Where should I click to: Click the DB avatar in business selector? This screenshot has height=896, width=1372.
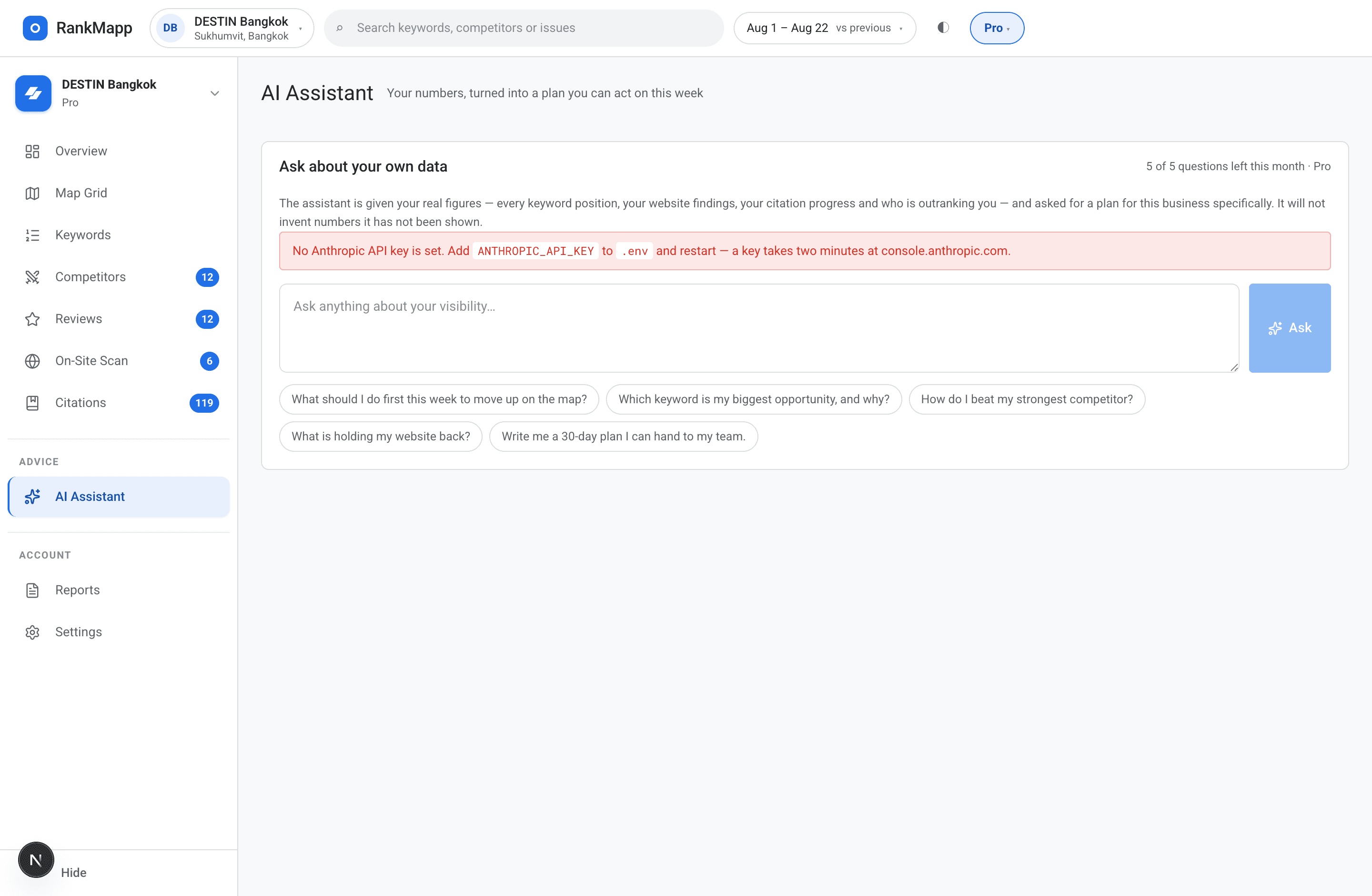click(x=170, y=28)
